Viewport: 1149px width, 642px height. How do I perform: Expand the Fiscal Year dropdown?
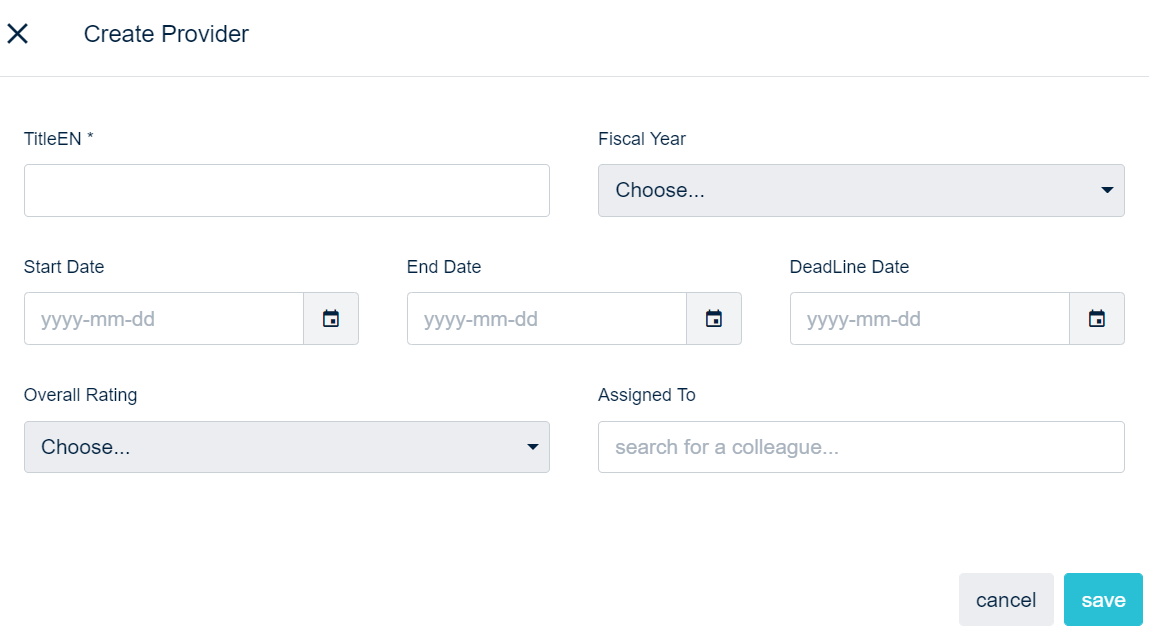coord(861,191)
